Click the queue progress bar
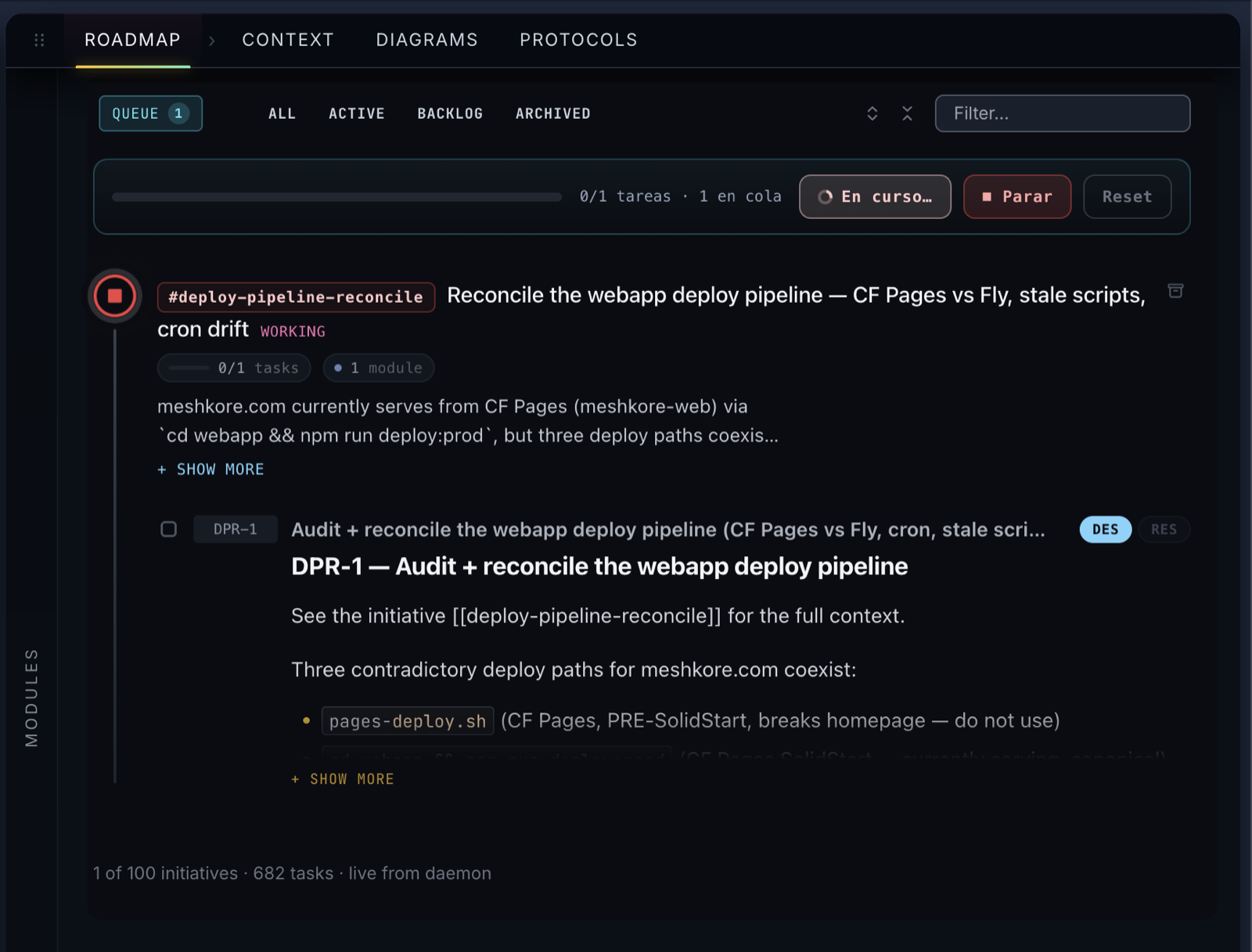The height and width of the screenshot is (952, 1252). pyautogui.click(x=336, y=197)
